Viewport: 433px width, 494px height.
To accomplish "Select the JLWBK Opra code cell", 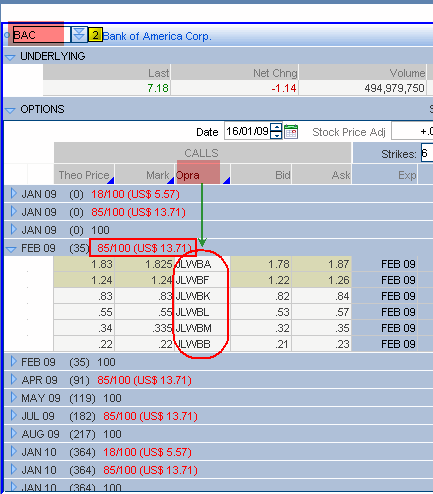I will 202,296.
